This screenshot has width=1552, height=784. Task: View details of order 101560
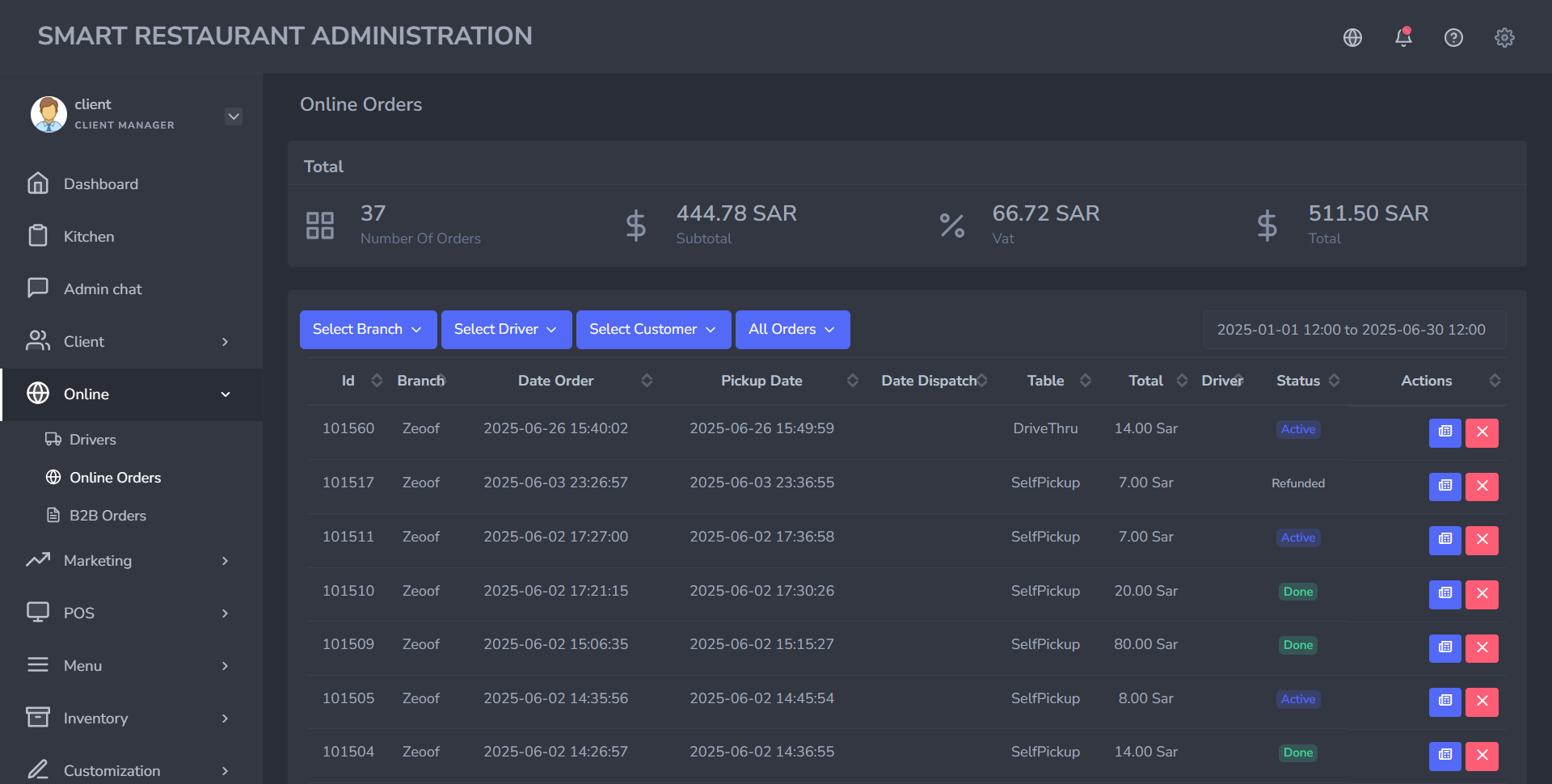1445,432
